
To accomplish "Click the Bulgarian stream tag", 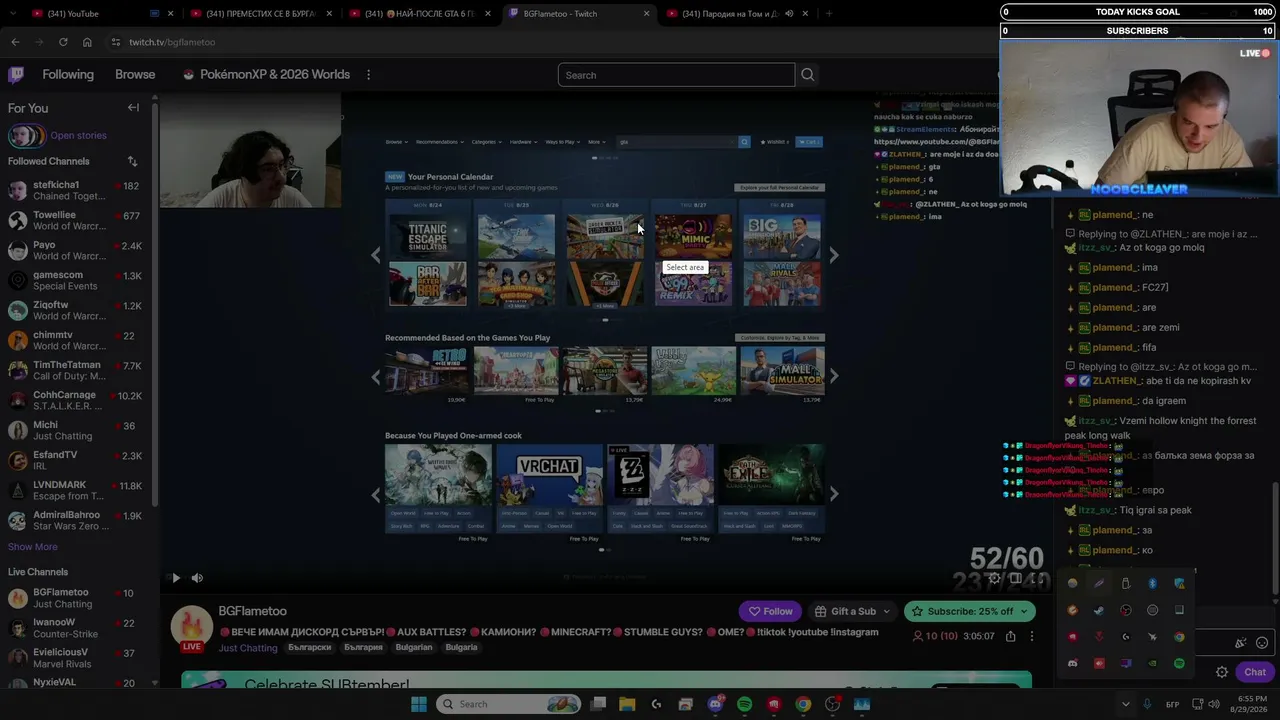I will click(414, 647).
